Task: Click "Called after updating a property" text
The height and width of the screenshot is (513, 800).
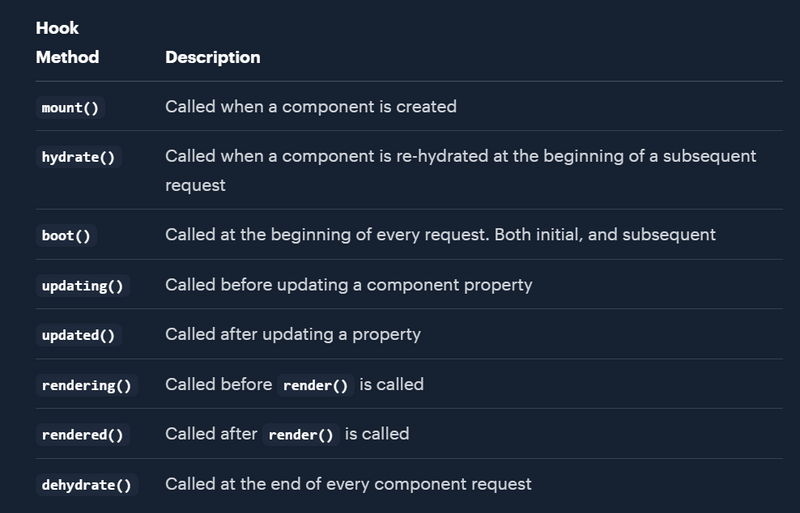Action: (x=292, y=334)
